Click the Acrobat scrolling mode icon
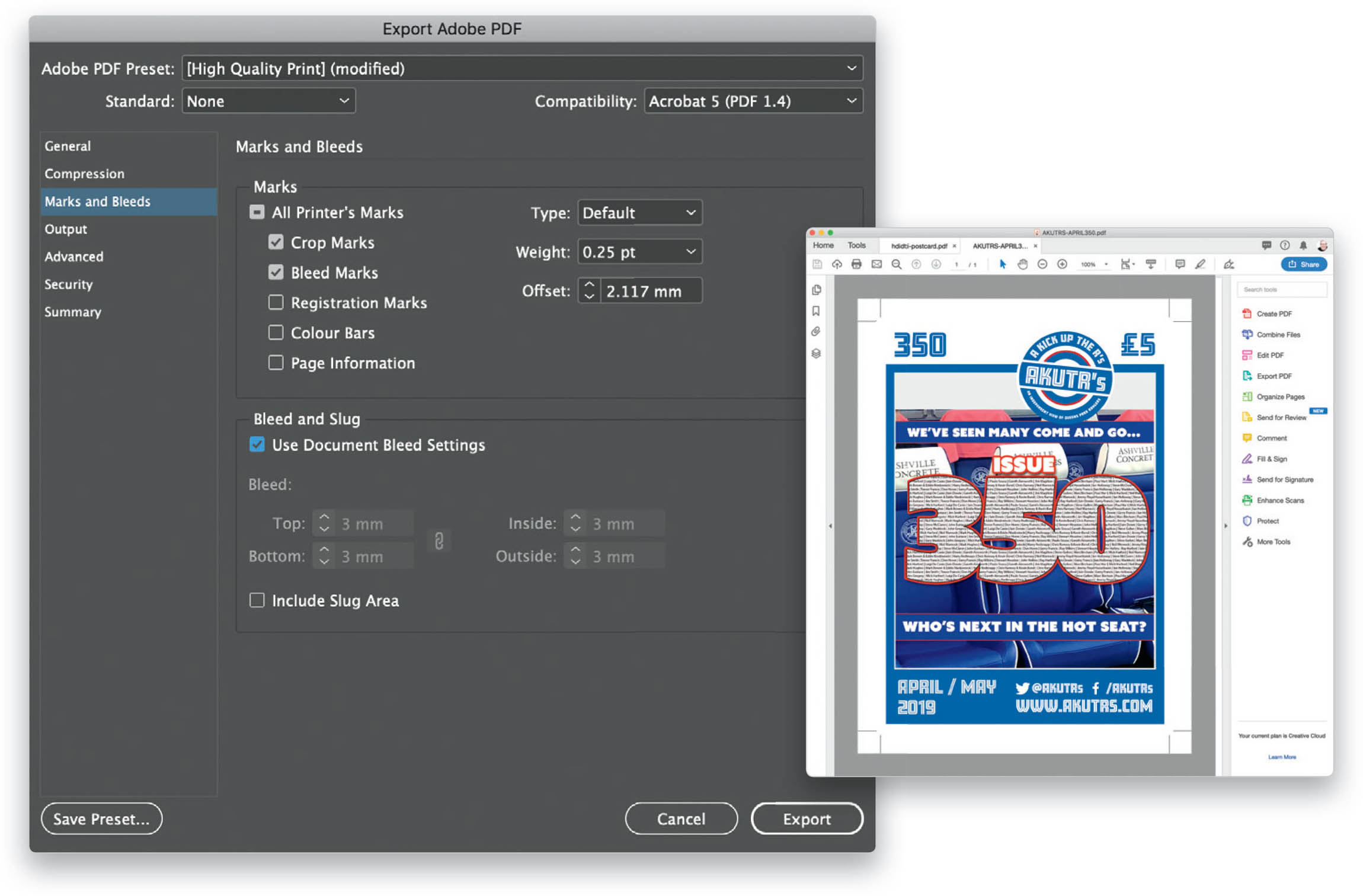The height and width of the screenshot is (896, 1363). pyautogui.click(x=1151, y=264)
